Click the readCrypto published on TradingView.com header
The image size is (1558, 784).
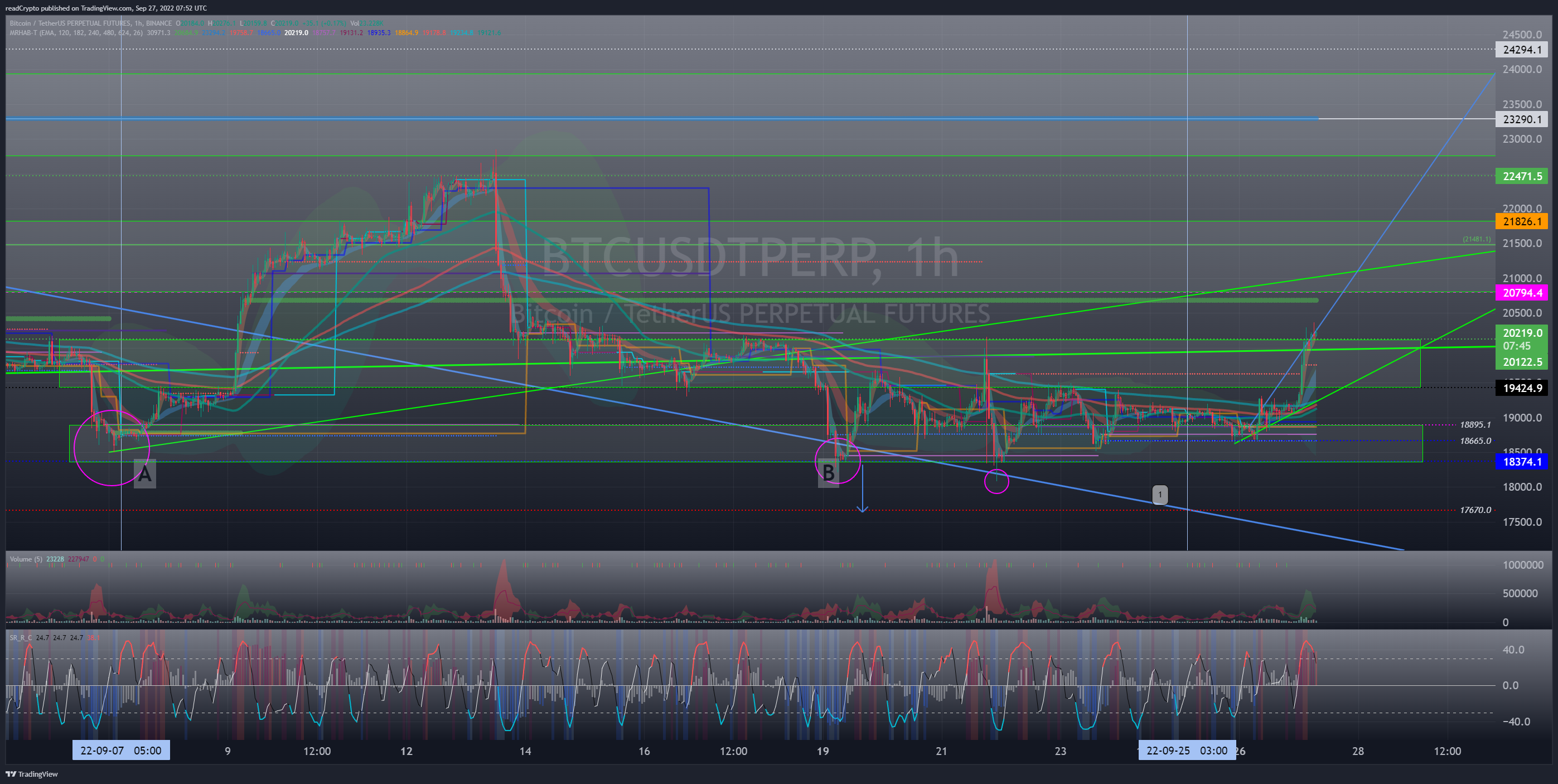point(106,8)
